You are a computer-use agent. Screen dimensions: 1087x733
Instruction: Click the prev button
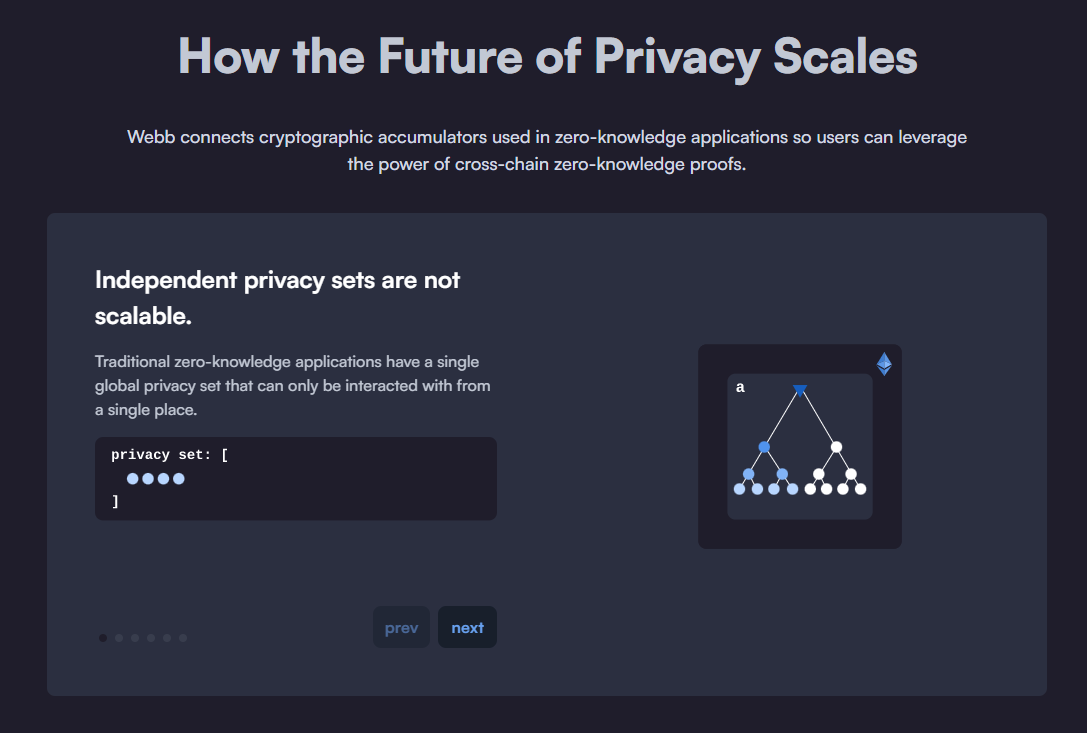pyautogui.click(x=401, y=628)
